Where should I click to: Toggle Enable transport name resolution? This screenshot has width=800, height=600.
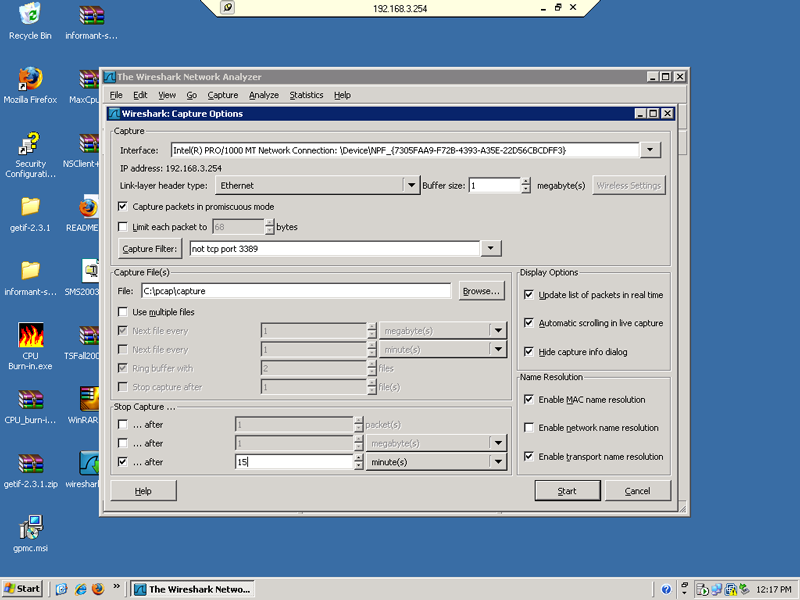tap(529, 456)
